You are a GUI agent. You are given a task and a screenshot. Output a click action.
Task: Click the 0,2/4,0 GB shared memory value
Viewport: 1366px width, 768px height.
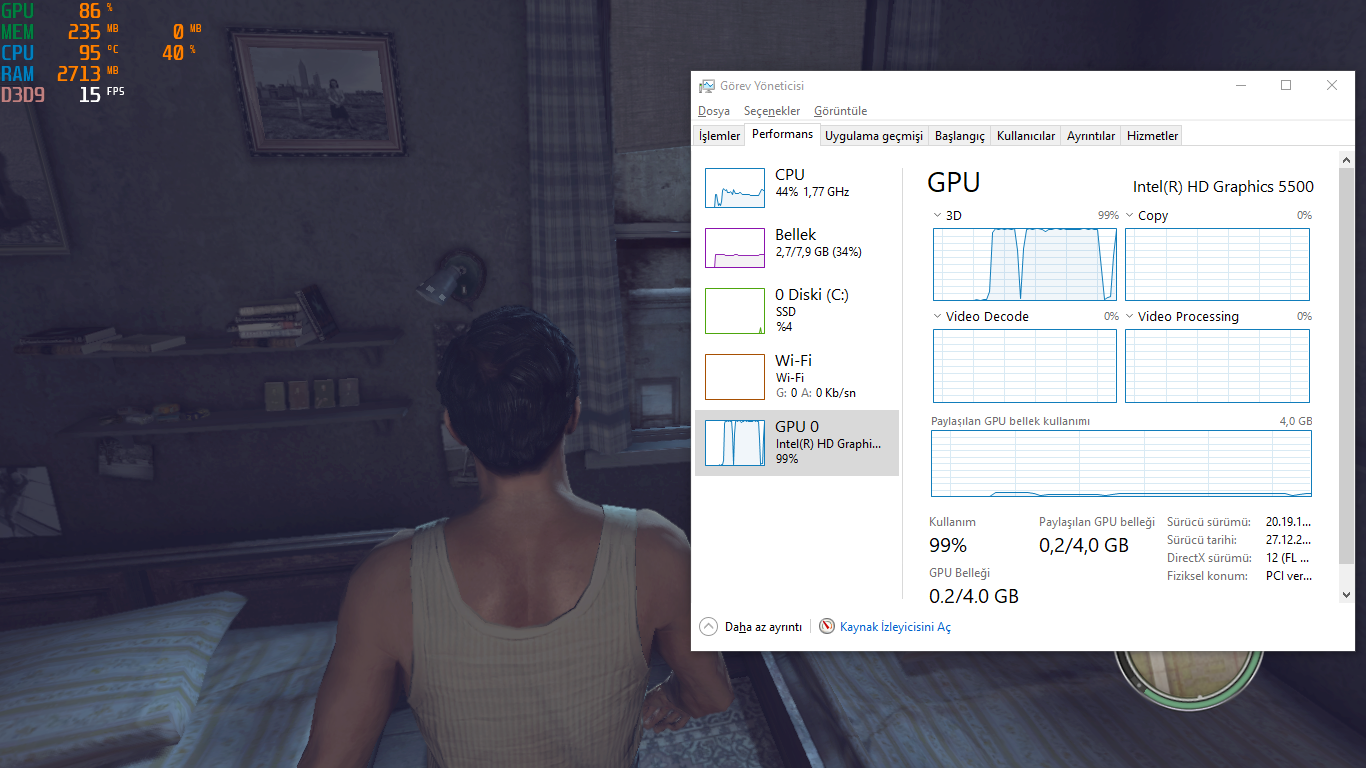coord(1084,545)
